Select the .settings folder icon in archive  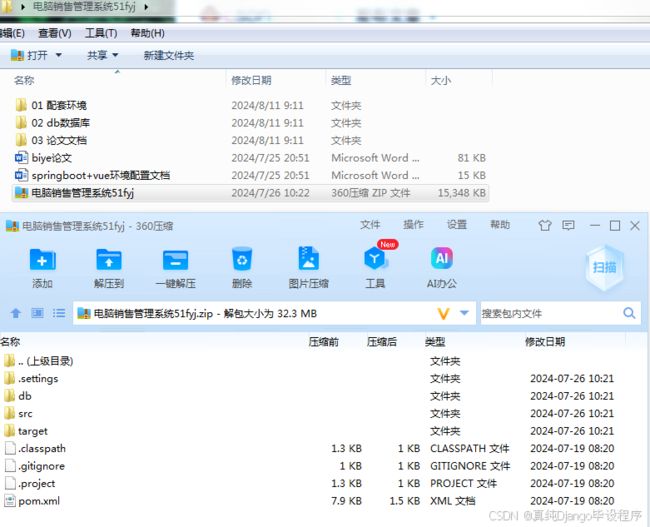click(10, 378)
